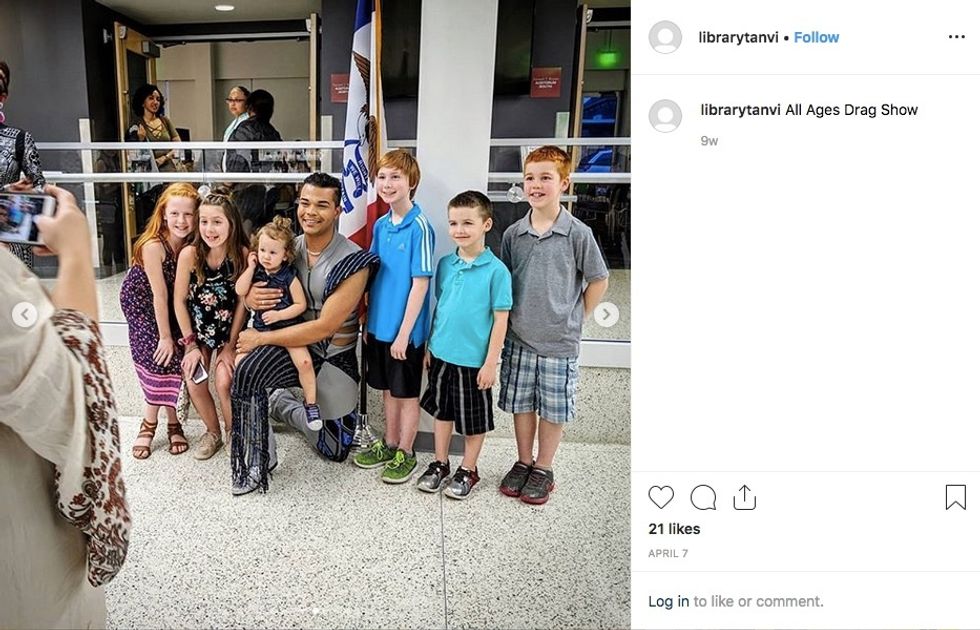
Task: Select the All Ages Drag Show caption text
Action: [851, 110]
